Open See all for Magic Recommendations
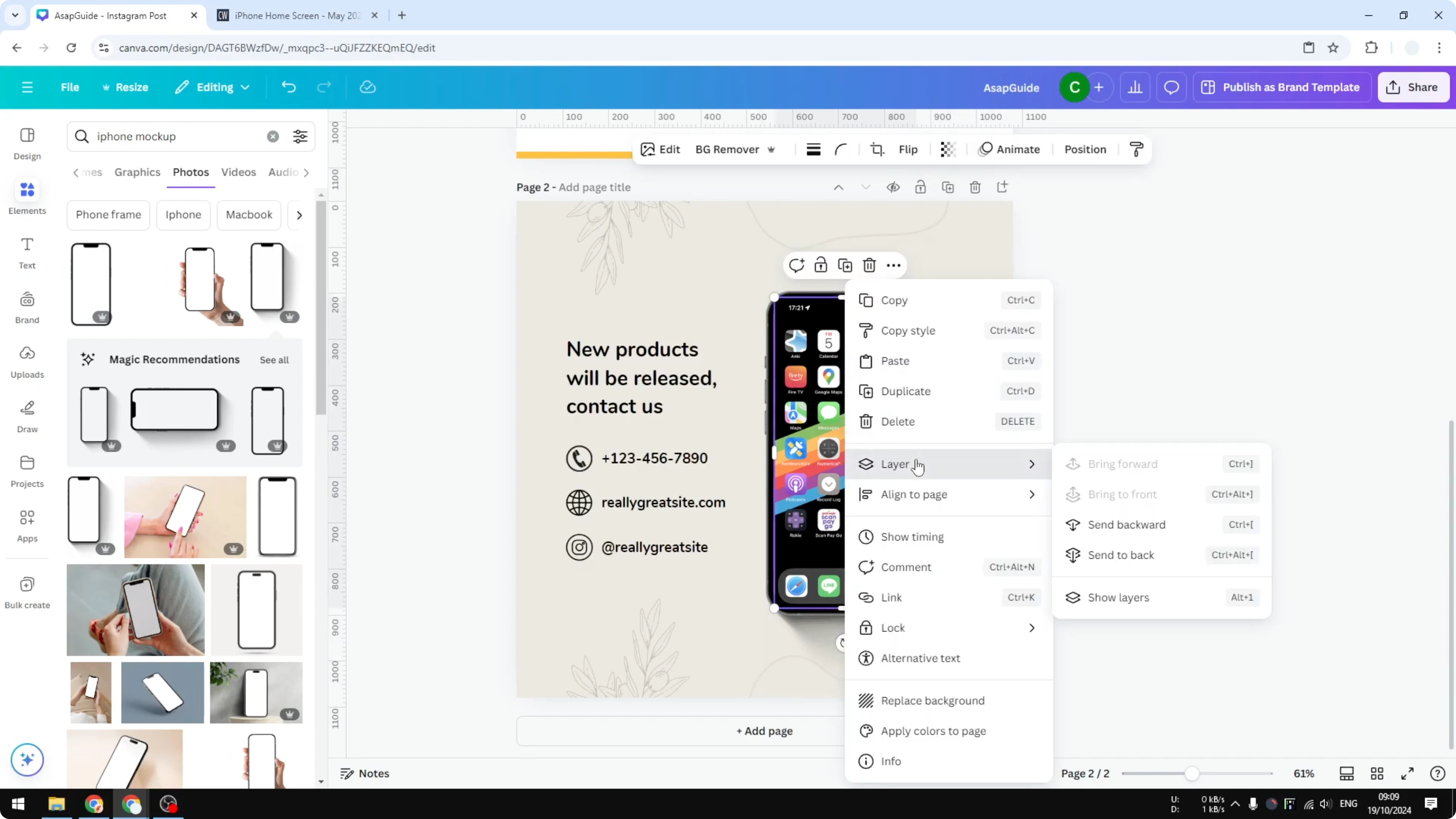Image resolution: width=1456 pixels, height=819 pixels. click(274, 360)
